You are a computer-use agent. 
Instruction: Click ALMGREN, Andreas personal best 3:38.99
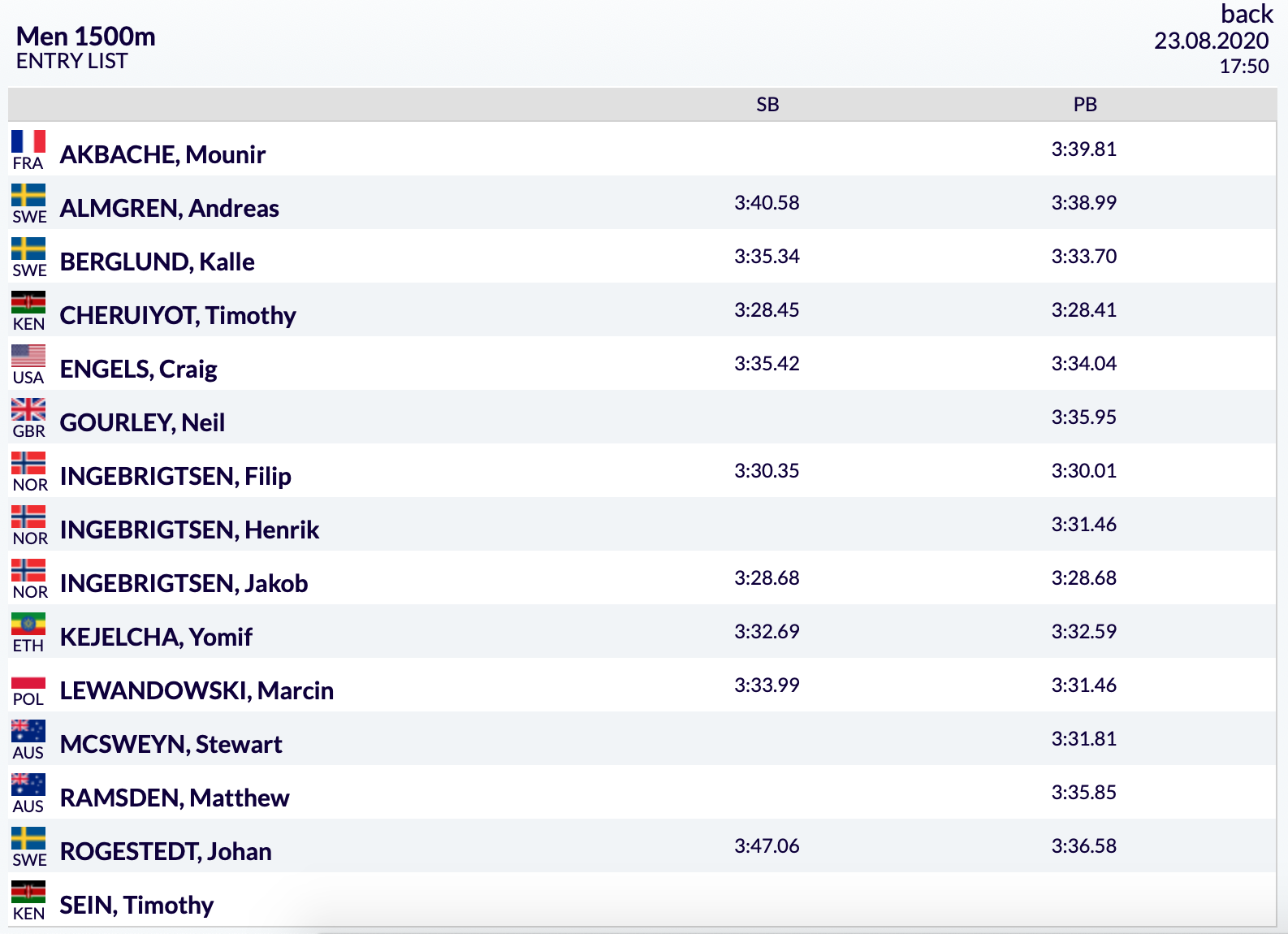click(x=1084, y=202)
